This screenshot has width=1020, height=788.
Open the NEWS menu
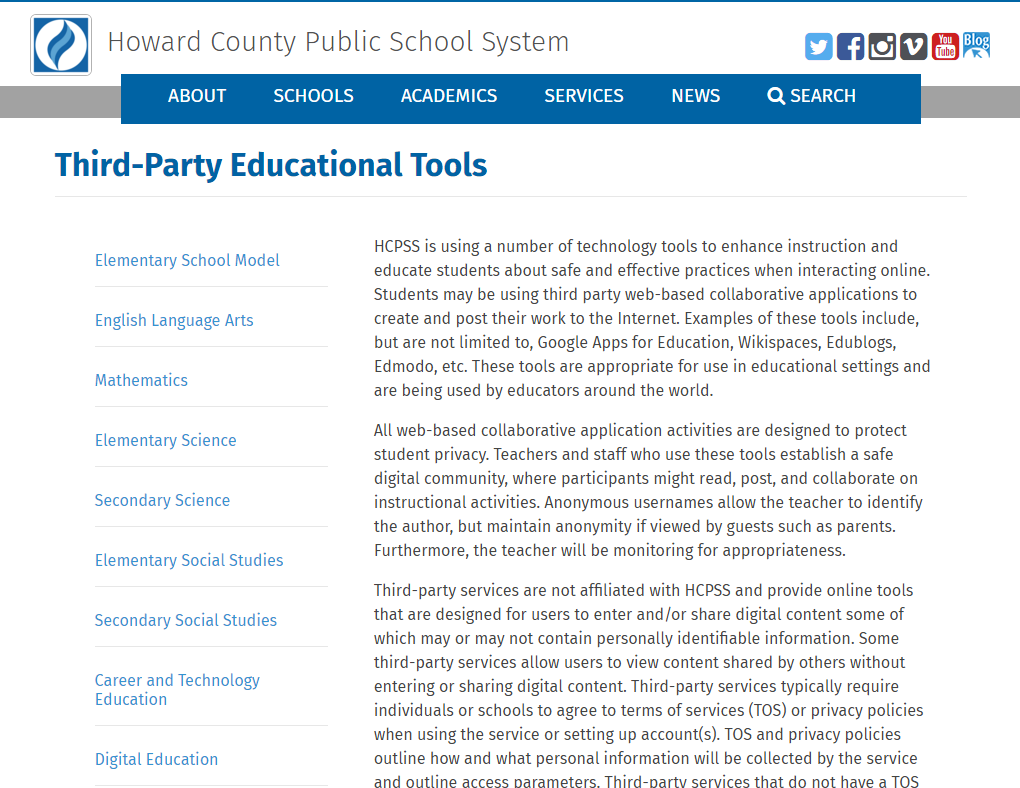[x=696, y=96]
